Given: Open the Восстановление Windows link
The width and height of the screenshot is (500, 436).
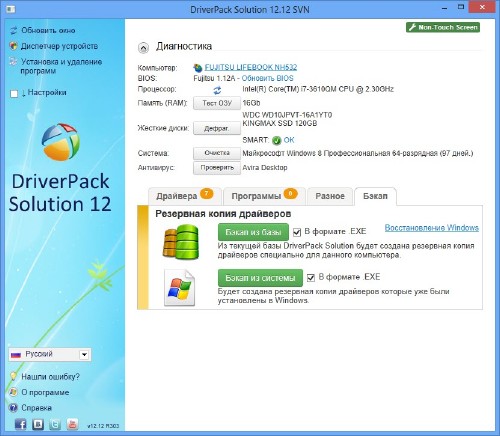Looking at the screenshot, I should click(x=432, y=228).
